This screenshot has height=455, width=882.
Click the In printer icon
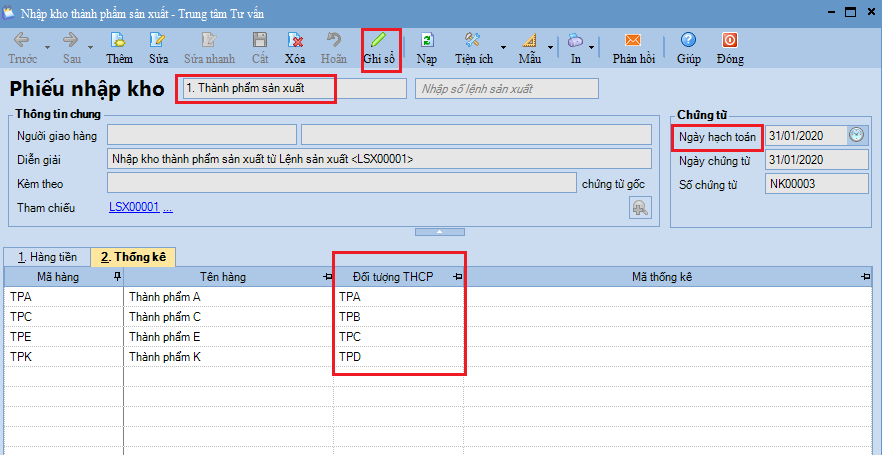tap(575, 40)
